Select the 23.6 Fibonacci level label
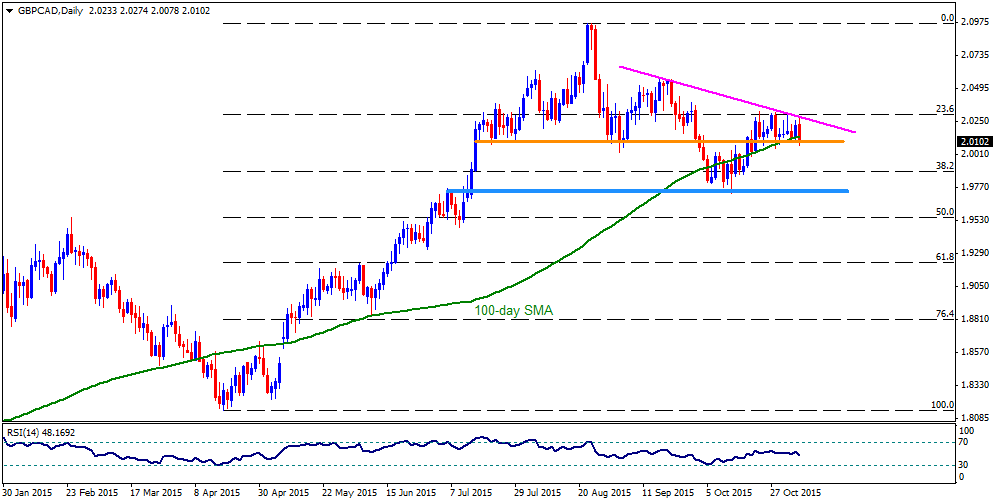 click(946, 109)
